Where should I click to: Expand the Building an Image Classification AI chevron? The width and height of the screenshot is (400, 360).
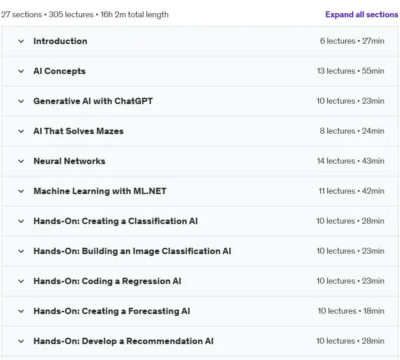21,251
